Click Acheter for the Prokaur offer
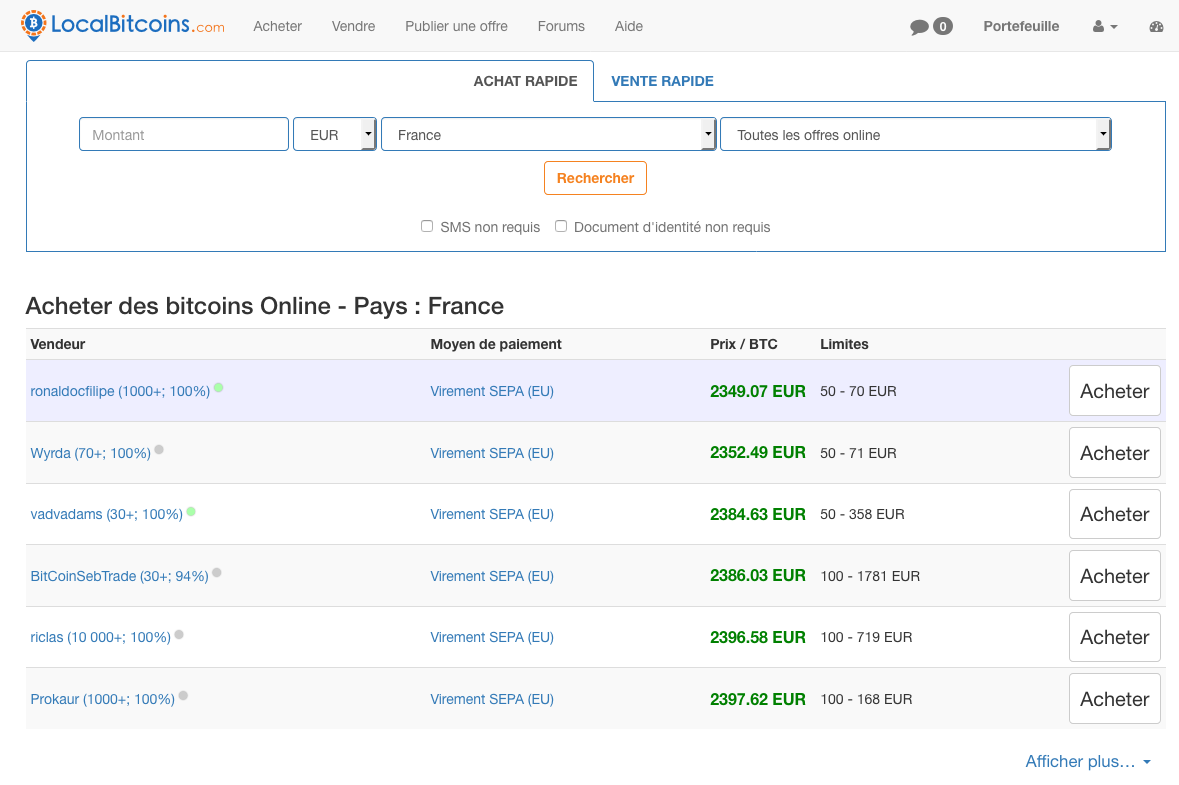Screen dimensions: 1179x785 pyautogui.click(x=1114, y=699)
